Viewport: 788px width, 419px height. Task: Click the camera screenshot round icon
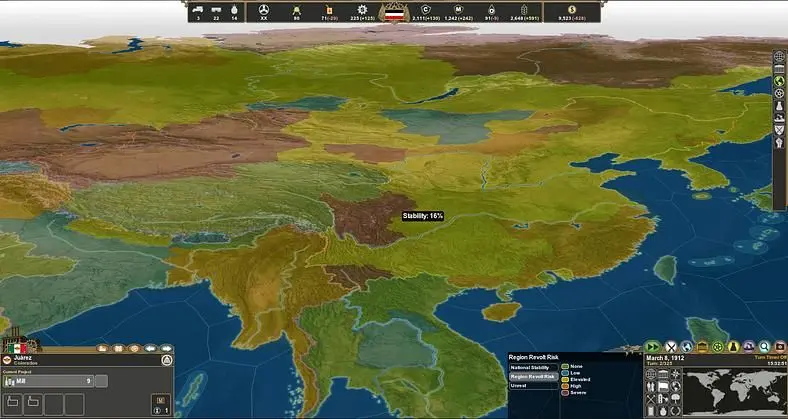click(x=780, y=347)
